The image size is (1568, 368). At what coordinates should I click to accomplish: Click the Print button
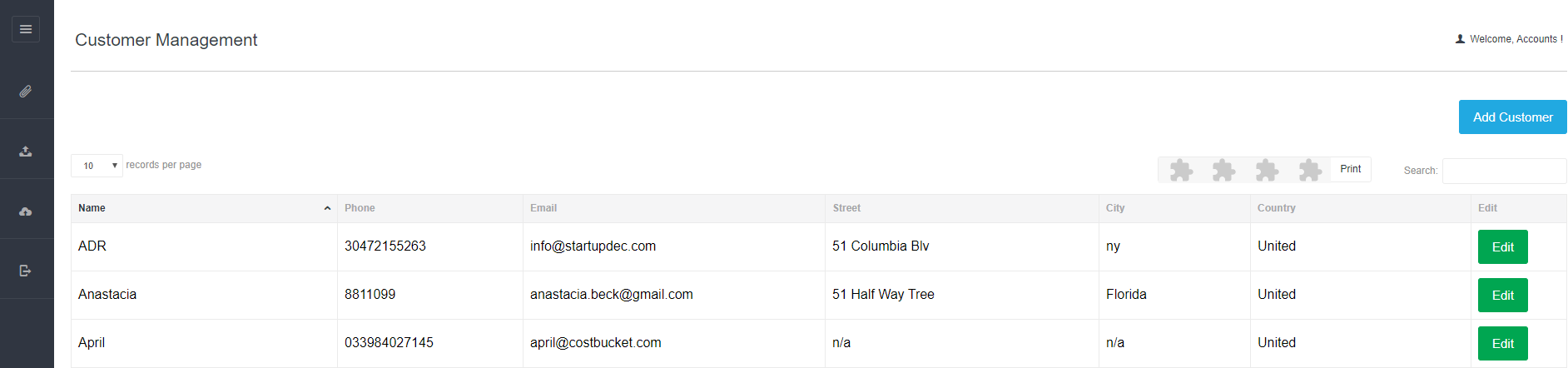click(x=1350, y=169)
